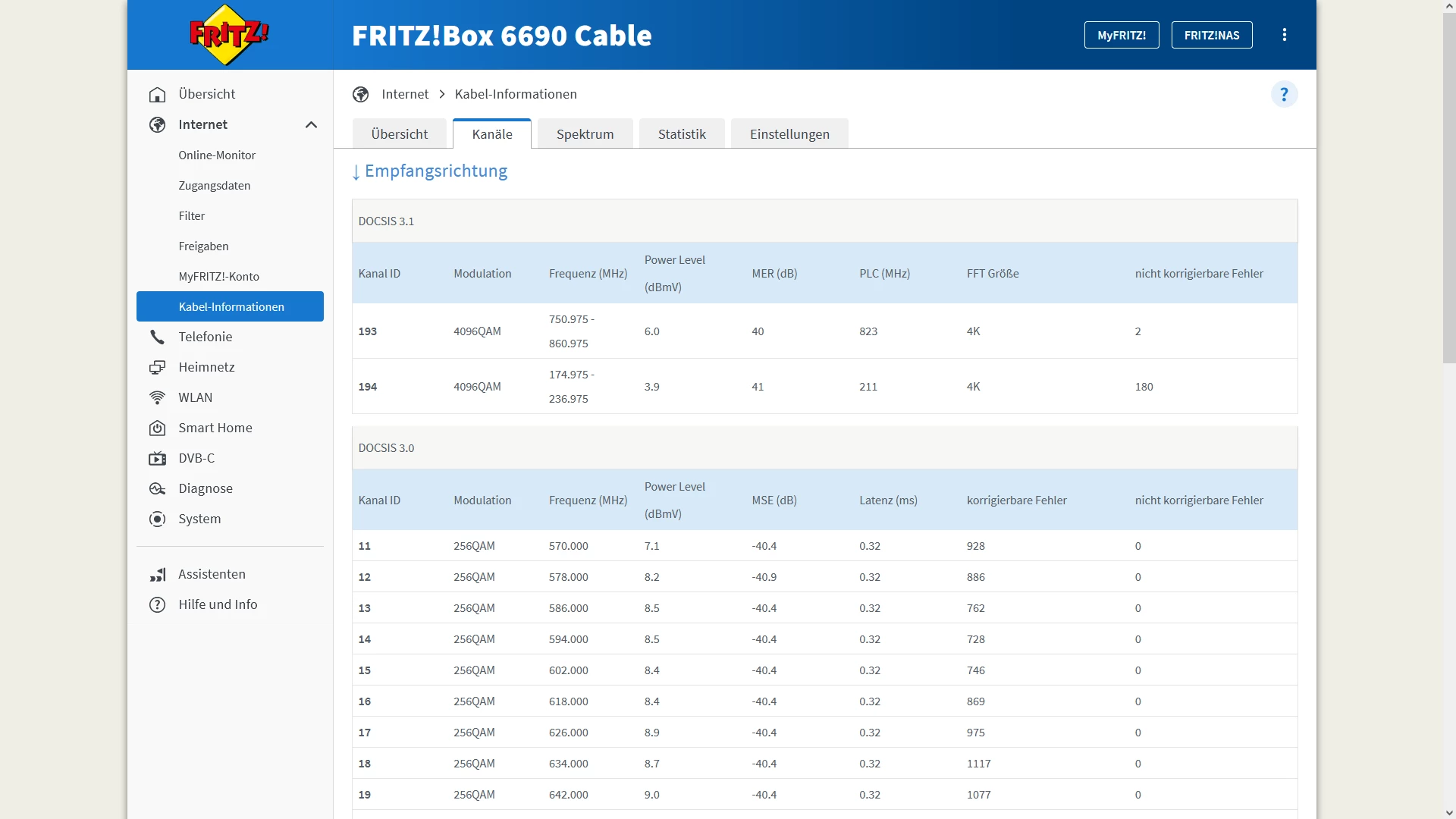Click the Telefonie phone icon
The height and width of the screenshot is (819, 1456).
pos(157,337)
